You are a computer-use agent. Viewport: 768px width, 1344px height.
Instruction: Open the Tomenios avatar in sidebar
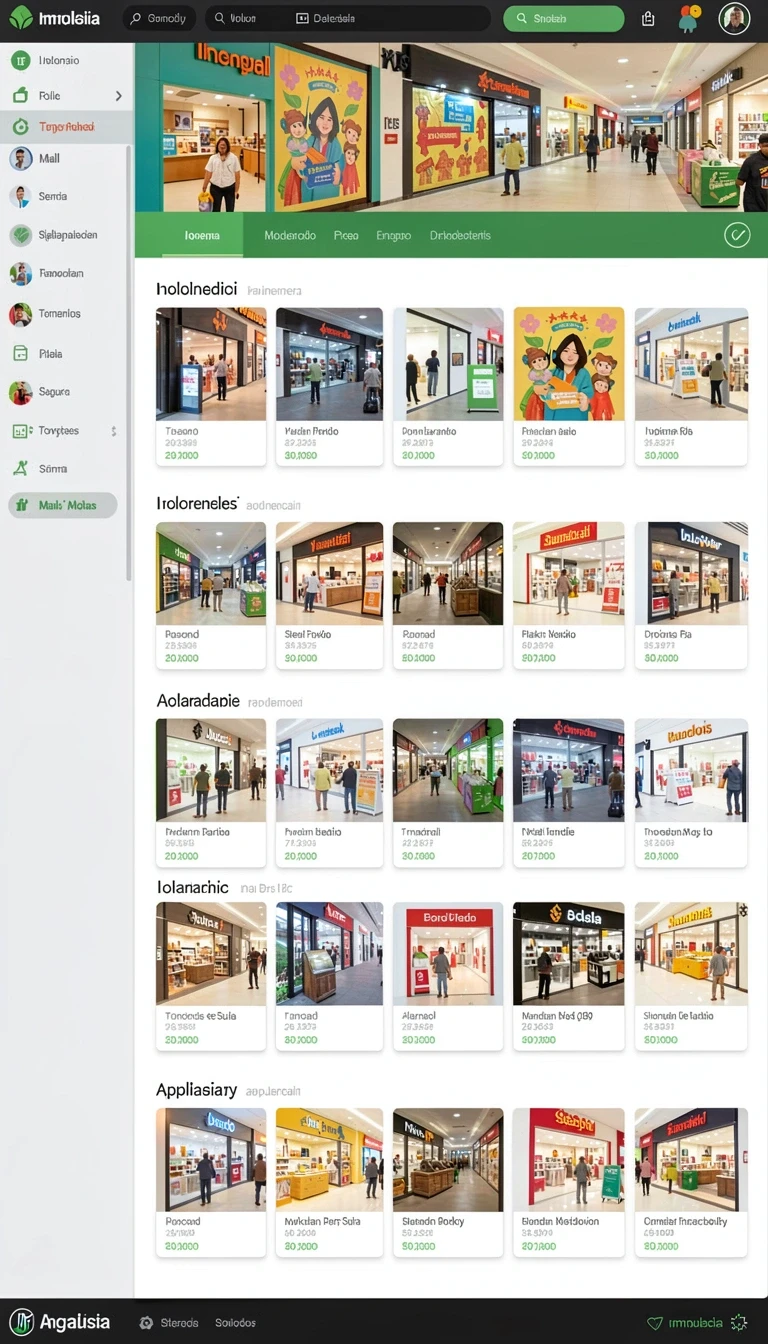[x=20, y=314]
